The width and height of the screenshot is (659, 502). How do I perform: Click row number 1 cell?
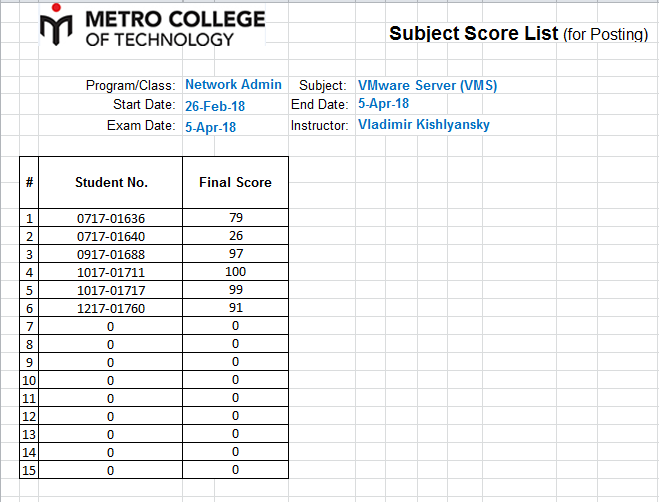(29, 218)
